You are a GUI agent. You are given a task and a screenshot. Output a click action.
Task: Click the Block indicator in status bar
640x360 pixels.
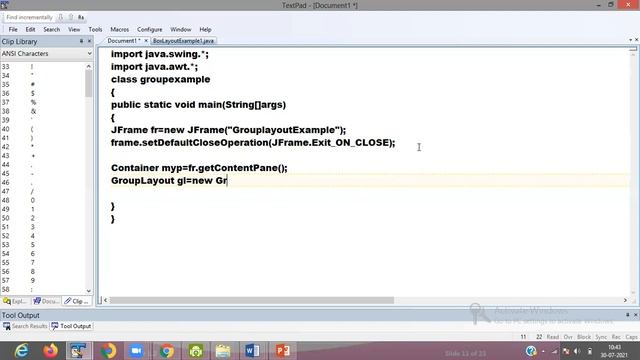tap(584, 337)
